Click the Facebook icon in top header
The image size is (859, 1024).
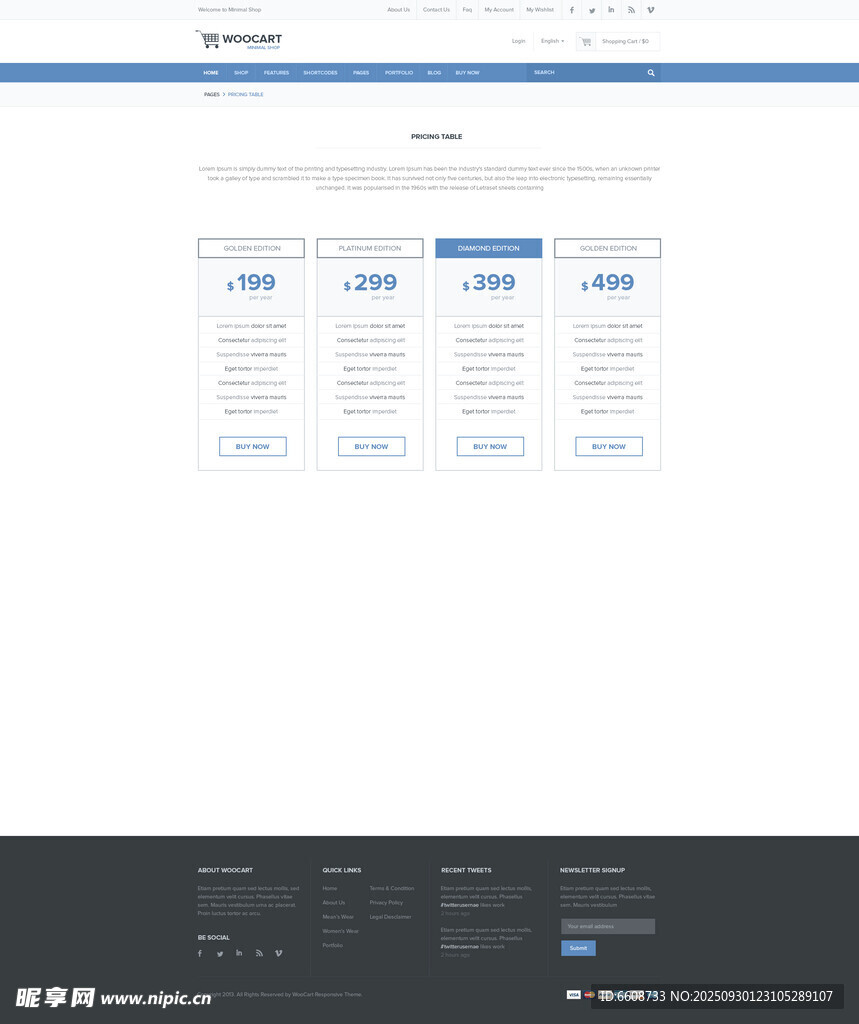572,10
